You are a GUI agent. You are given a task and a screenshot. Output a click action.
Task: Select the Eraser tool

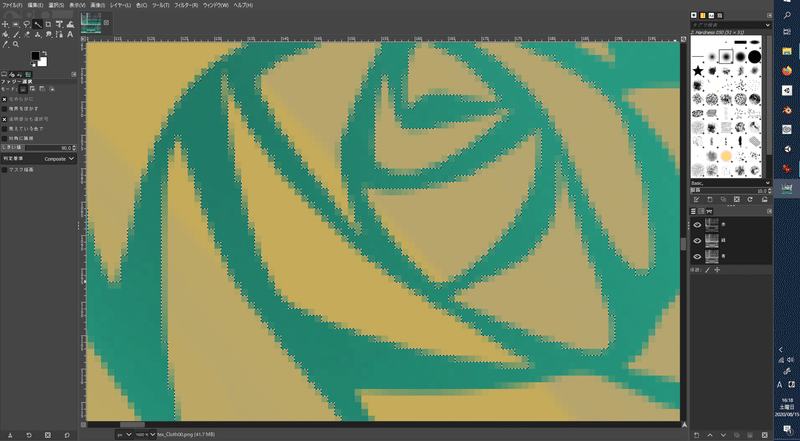click(27, 34)
